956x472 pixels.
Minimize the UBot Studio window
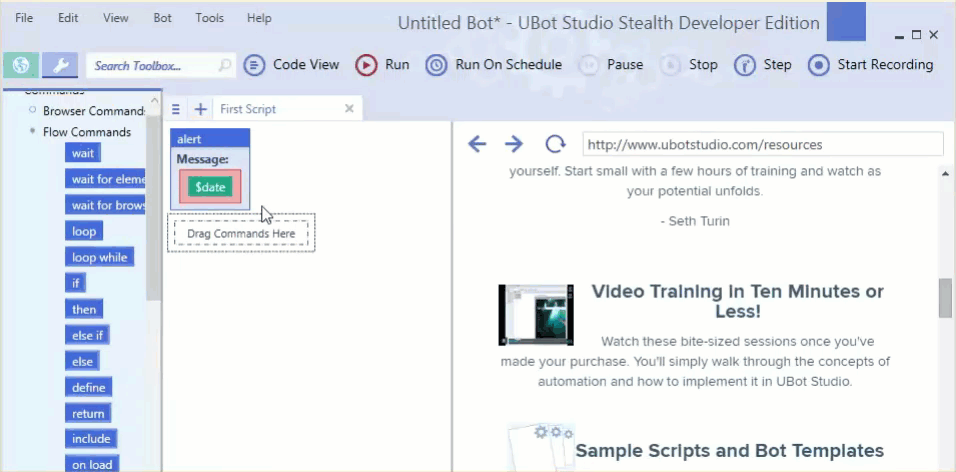click(899, 36)
